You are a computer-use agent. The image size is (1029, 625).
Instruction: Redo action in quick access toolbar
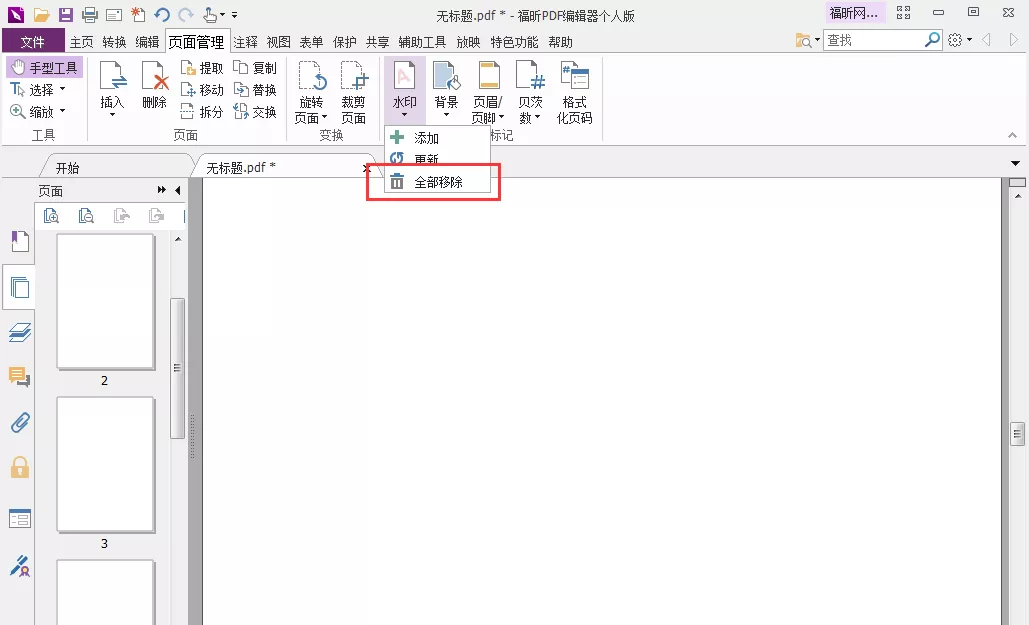coord(186,14)
